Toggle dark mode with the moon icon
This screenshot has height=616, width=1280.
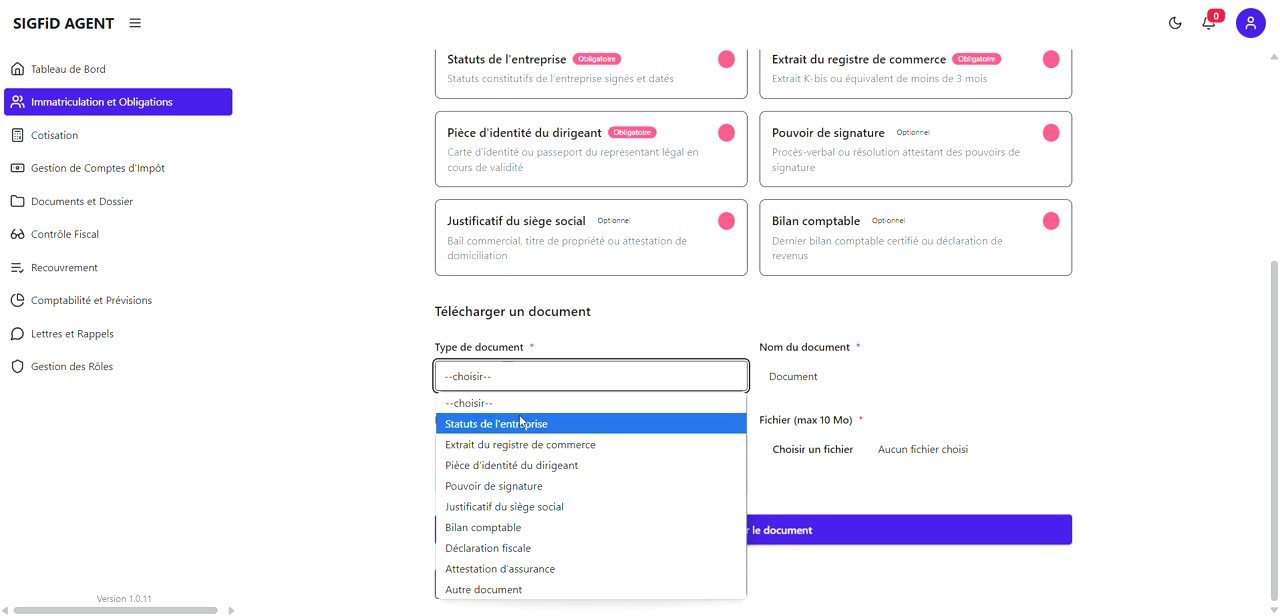(x=1175, y=22)
